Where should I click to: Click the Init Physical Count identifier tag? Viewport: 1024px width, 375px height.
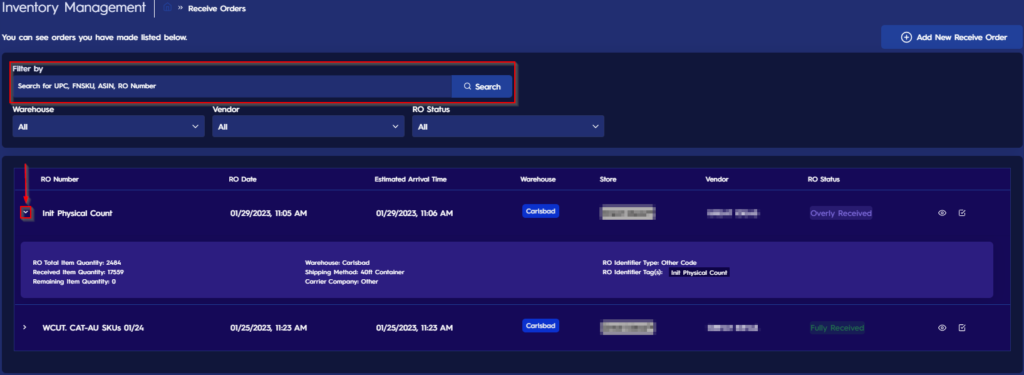tap(699, 272)
